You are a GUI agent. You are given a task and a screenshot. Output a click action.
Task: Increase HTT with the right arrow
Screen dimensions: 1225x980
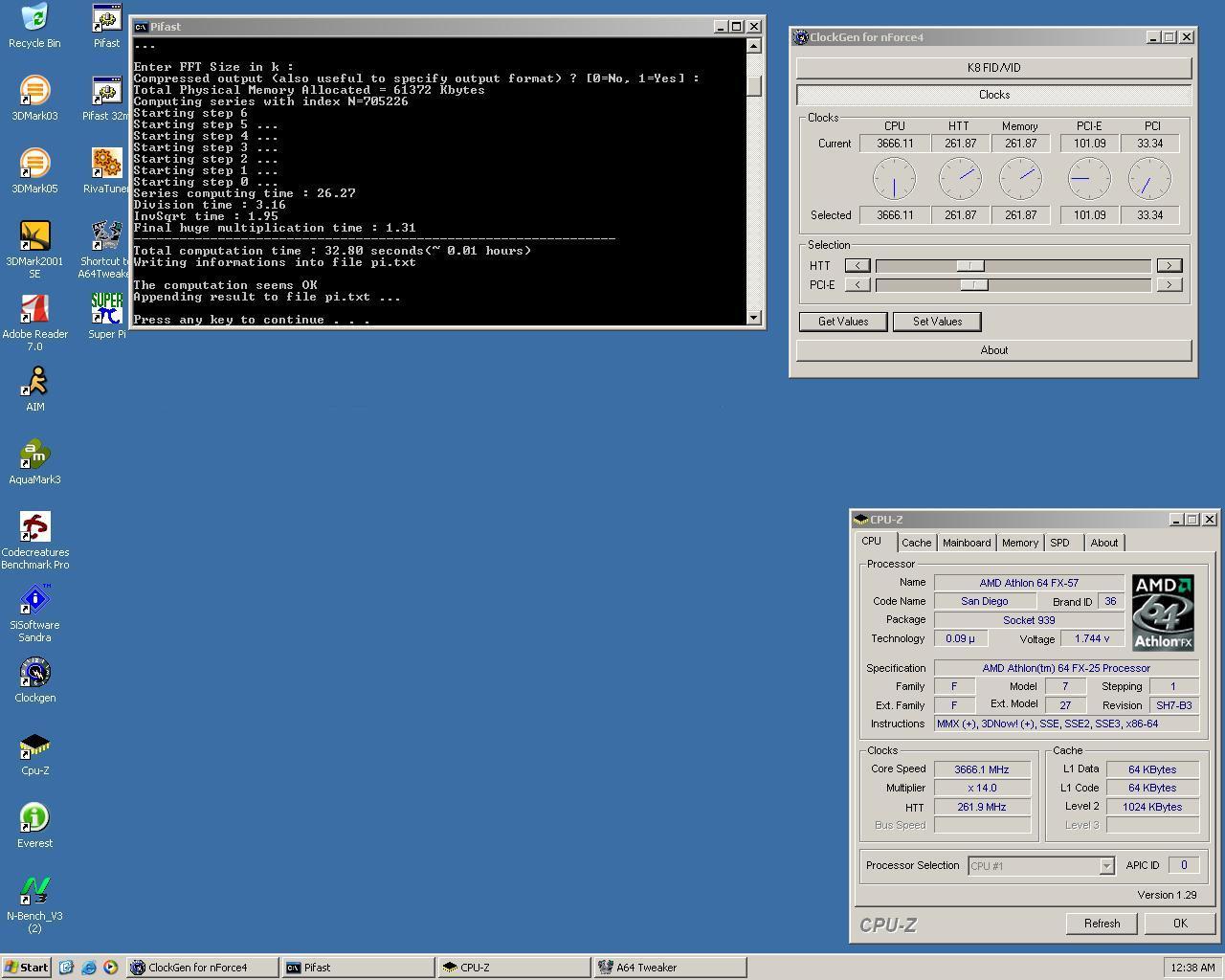click(x=1169, y=265)
